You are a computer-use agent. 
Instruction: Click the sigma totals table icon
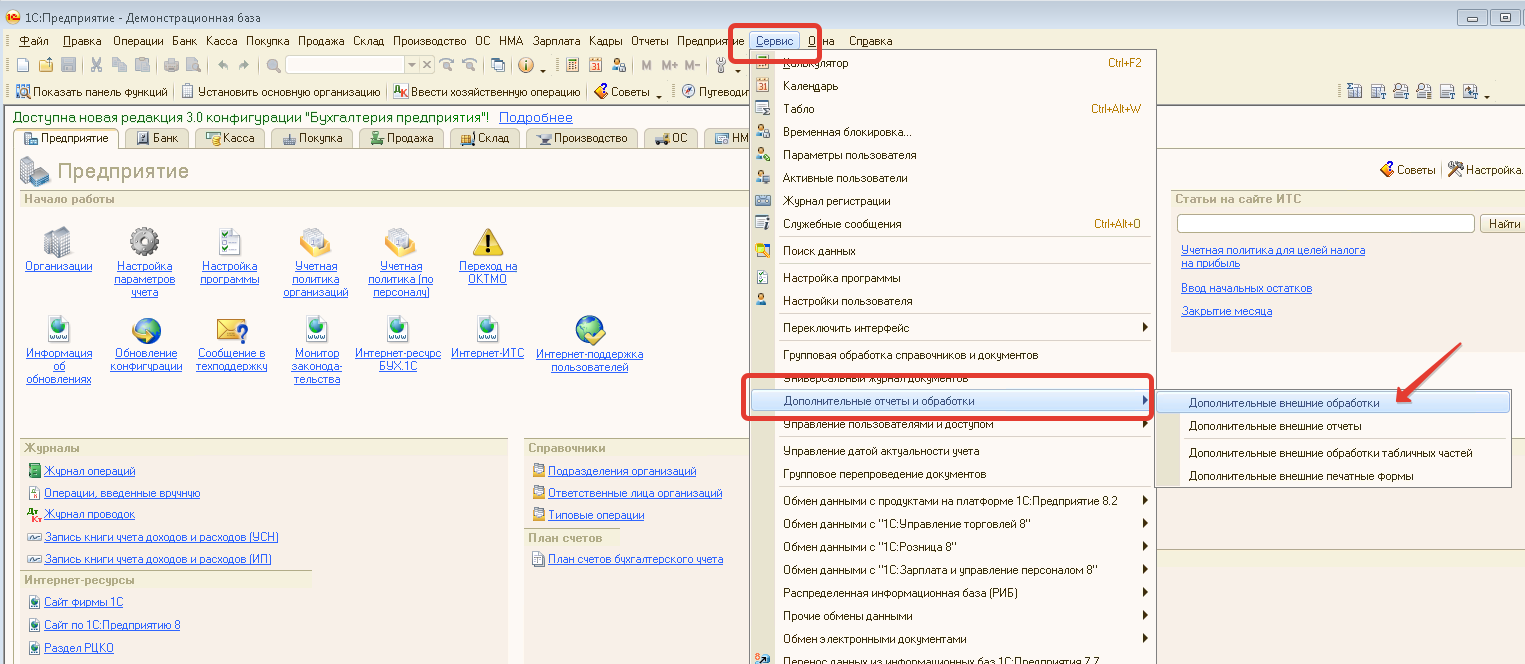[x=1356, y=91]
